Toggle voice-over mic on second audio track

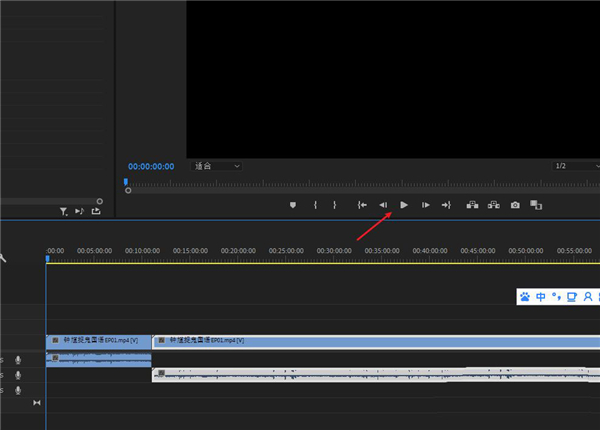click(18, 375)
